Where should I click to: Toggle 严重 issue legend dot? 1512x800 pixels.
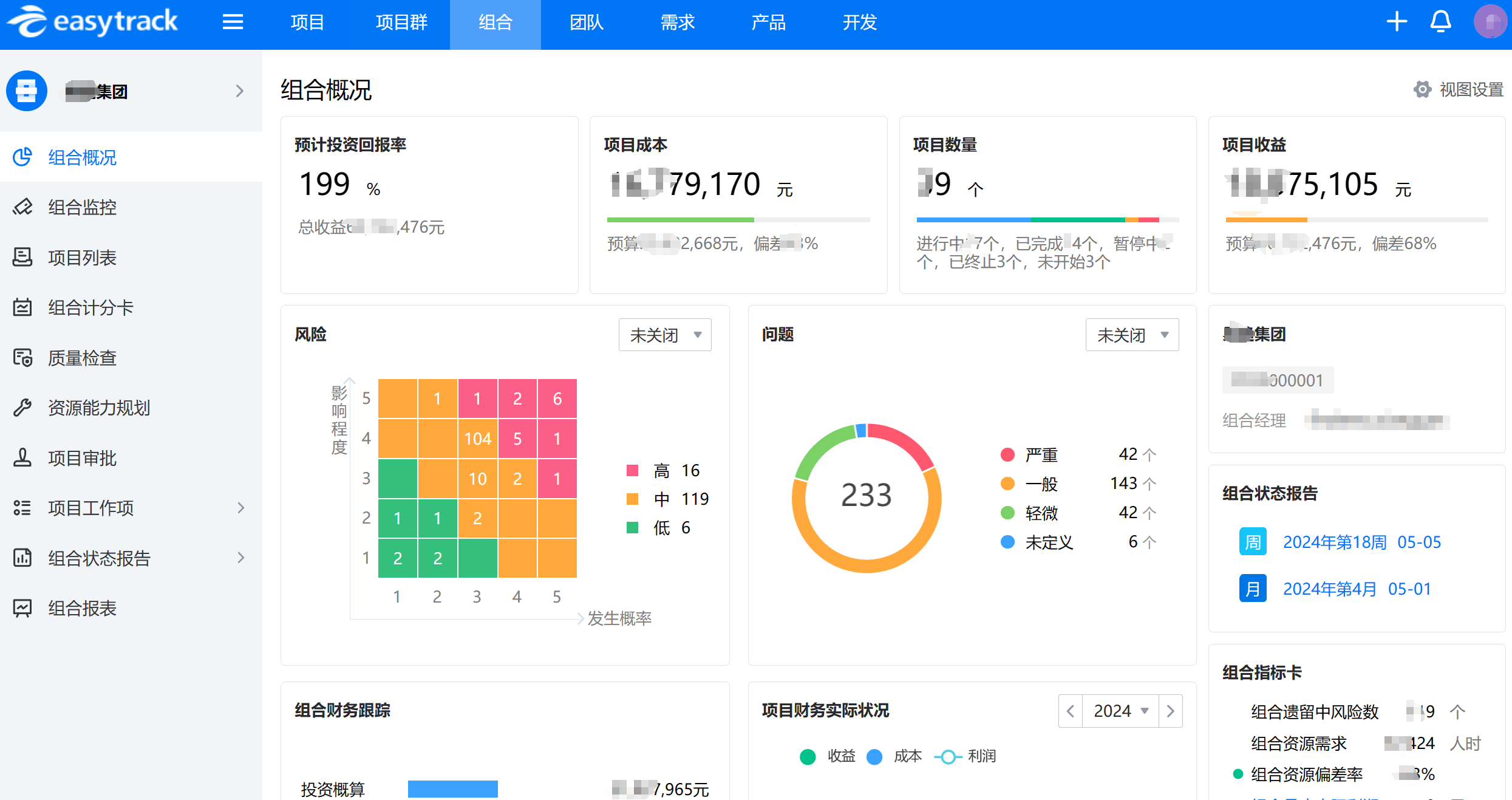click(x=1007, y=454)
